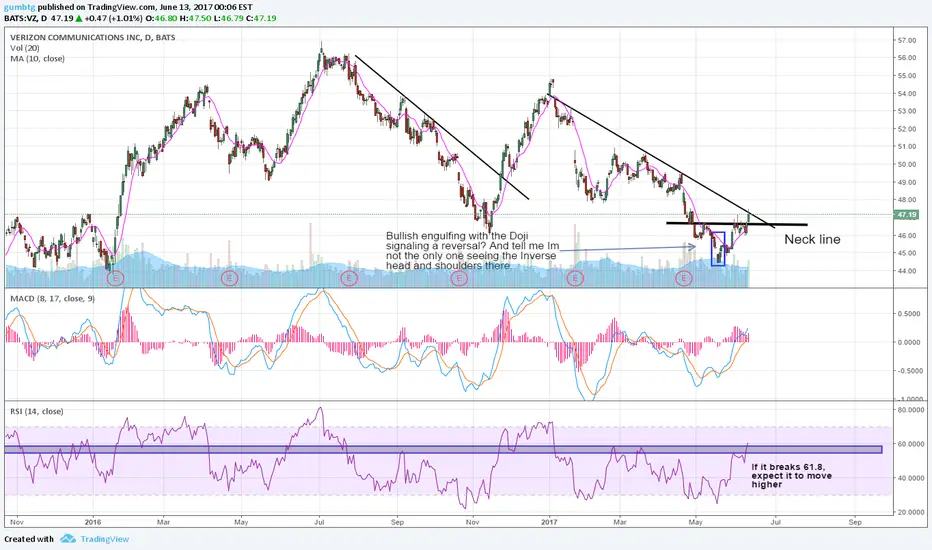This screenshot has height=550, width=932.
Task: Click the earnings E marker before May 2016
Action: (229, 278)
